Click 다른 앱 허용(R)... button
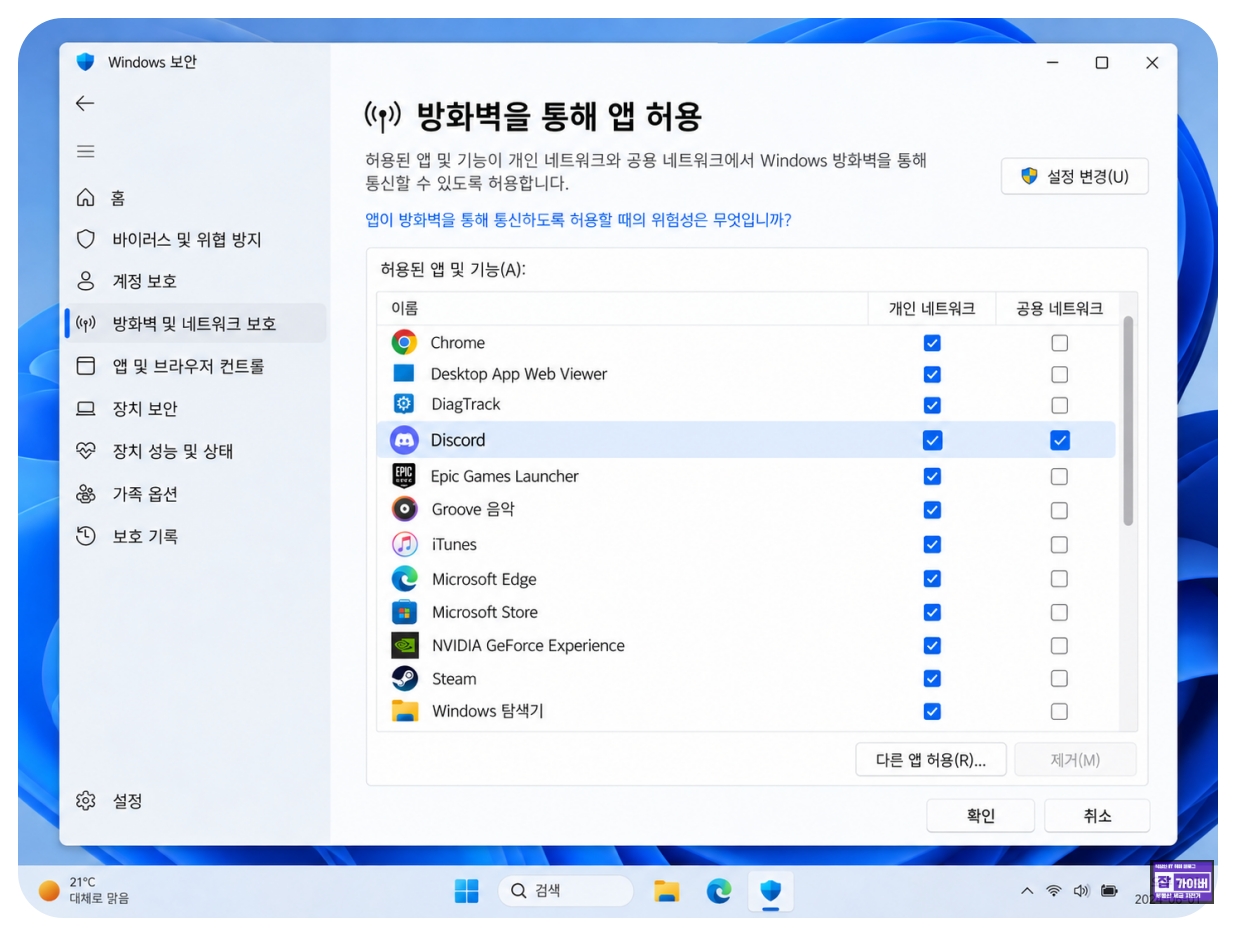Image resolution: width=1236 pixels, height=936 pixels. click(x=930, y=760)
